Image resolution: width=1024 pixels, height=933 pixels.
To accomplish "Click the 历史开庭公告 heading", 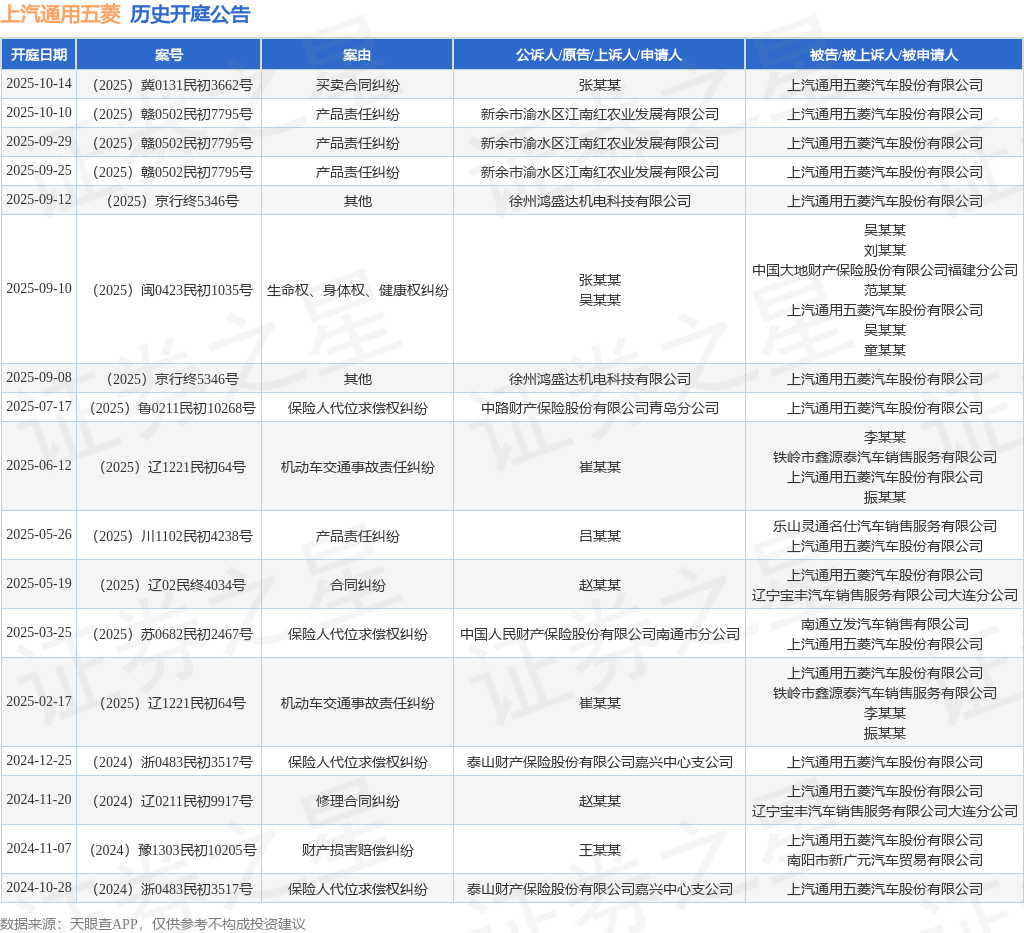I will pos(190,14).
